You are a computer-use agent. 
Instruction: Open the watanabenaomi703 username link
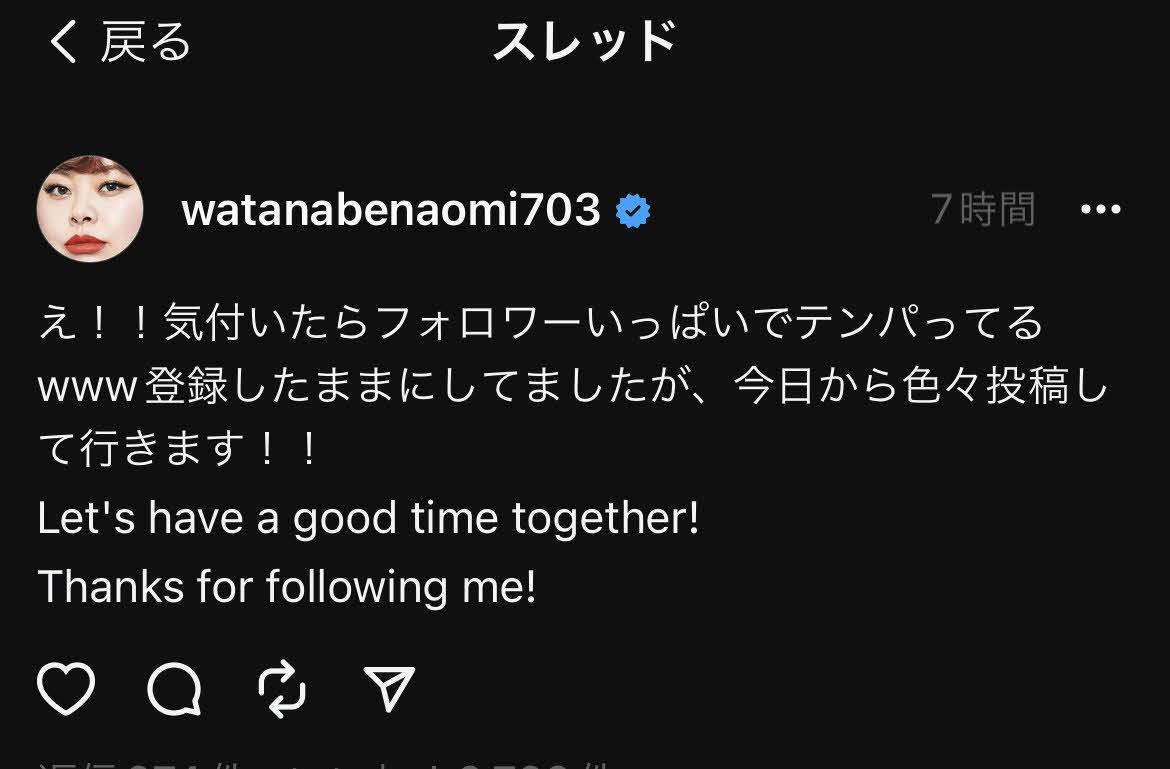pyautogui.click(x=390, y=210)
